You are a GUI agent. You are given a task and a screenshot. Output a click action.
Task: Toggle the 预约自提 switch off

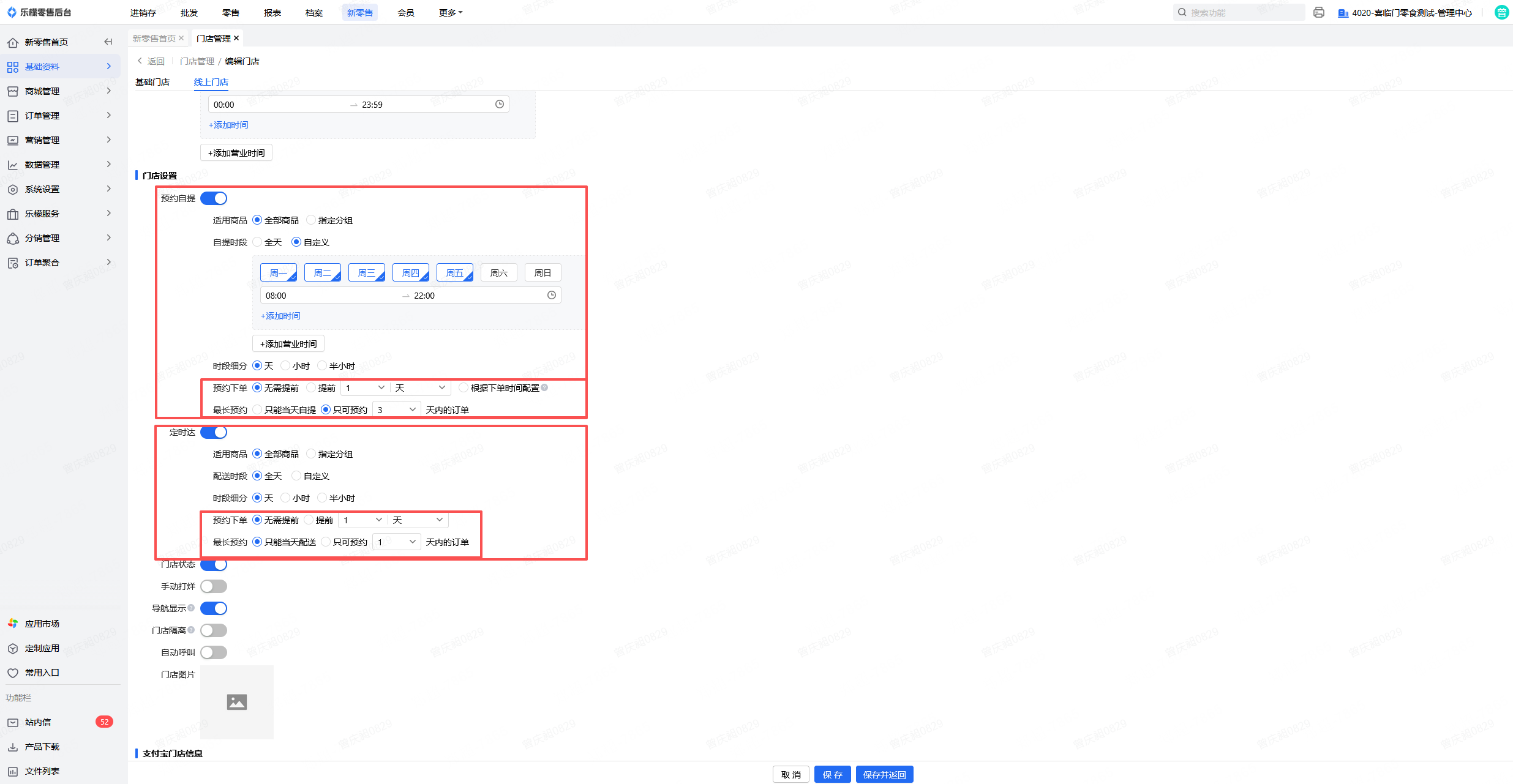[x=214, y=198]
